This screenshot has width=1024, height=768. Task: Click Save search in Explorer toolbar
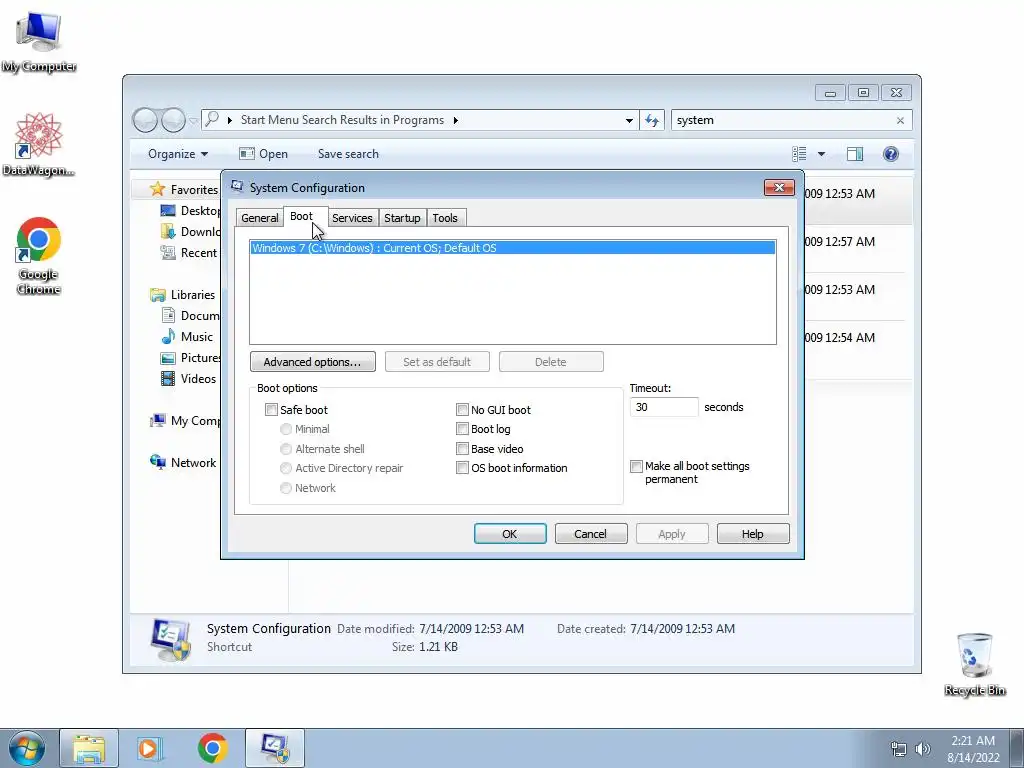click(348, 154)
